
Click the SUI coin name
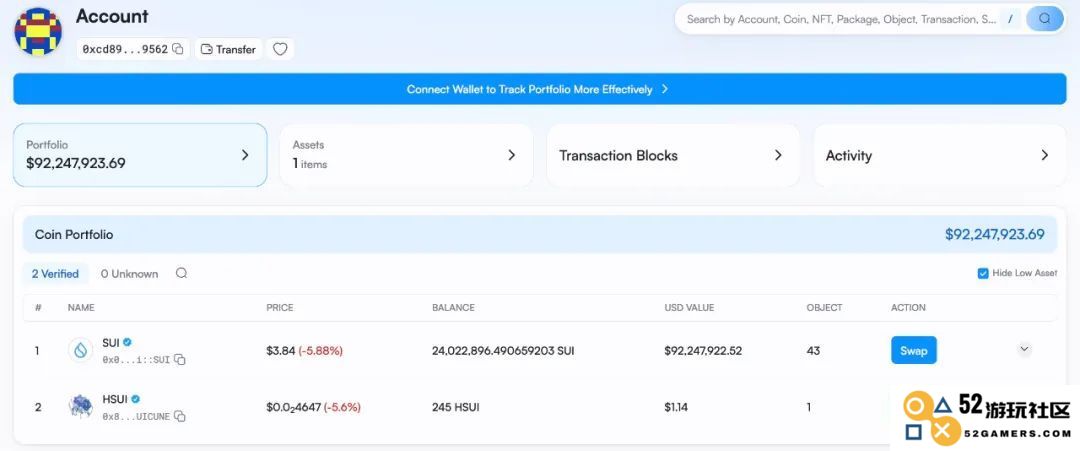coord(110,342)
